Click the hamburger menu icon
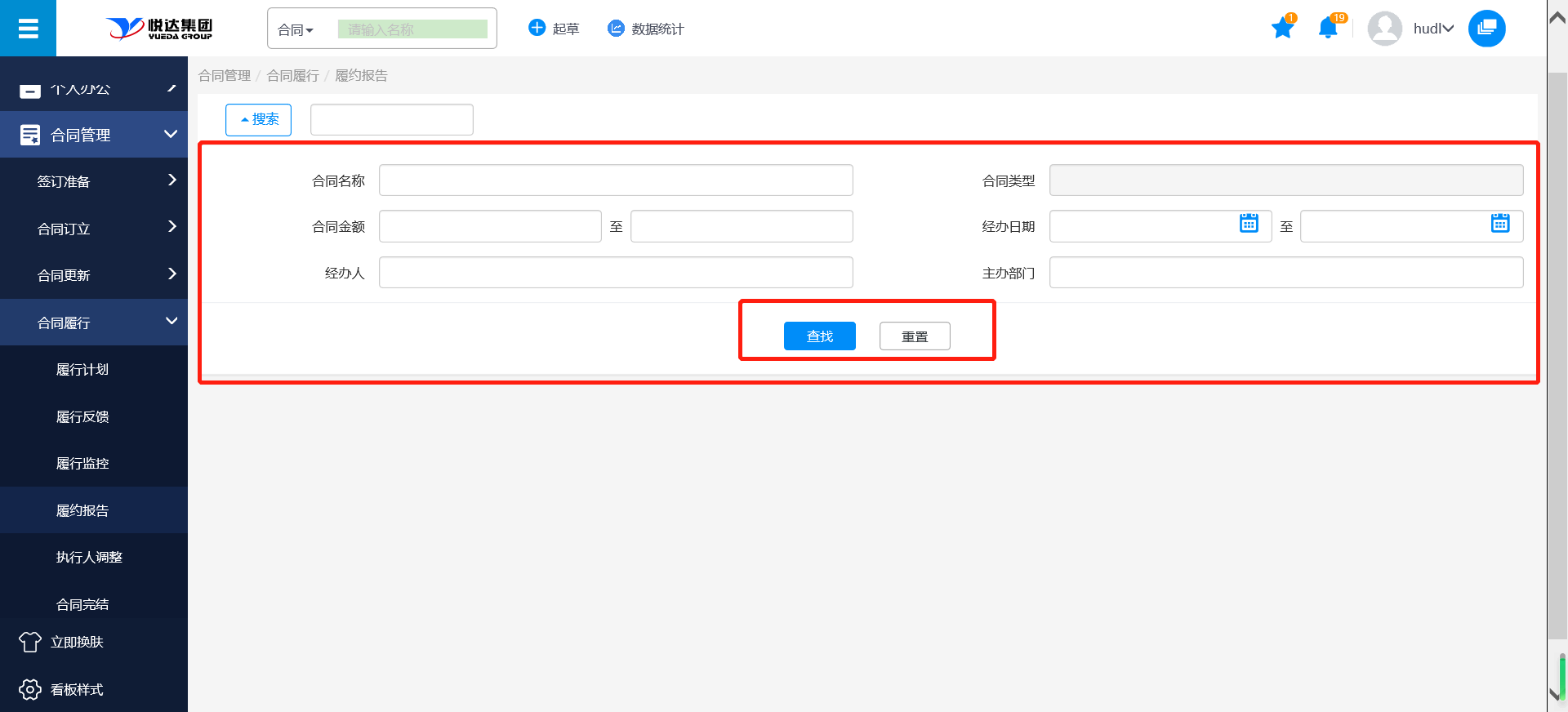 pos(28,29)
